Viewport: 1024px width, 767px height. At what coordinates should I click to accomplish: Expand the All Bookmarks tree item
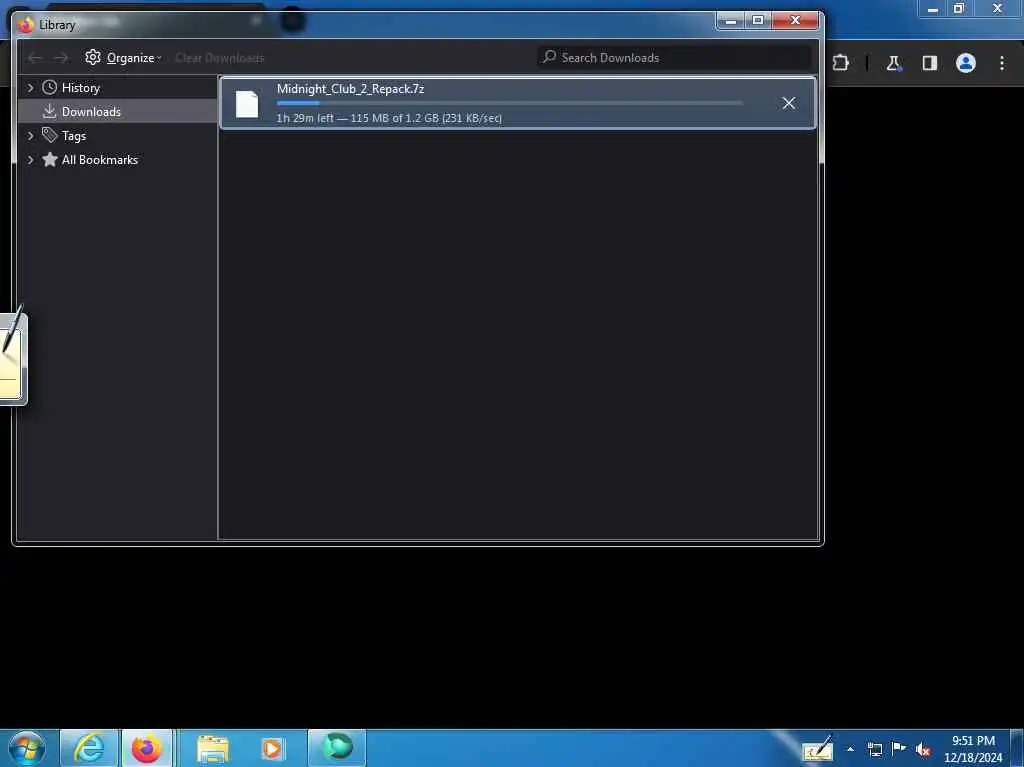tap(30, 159)
